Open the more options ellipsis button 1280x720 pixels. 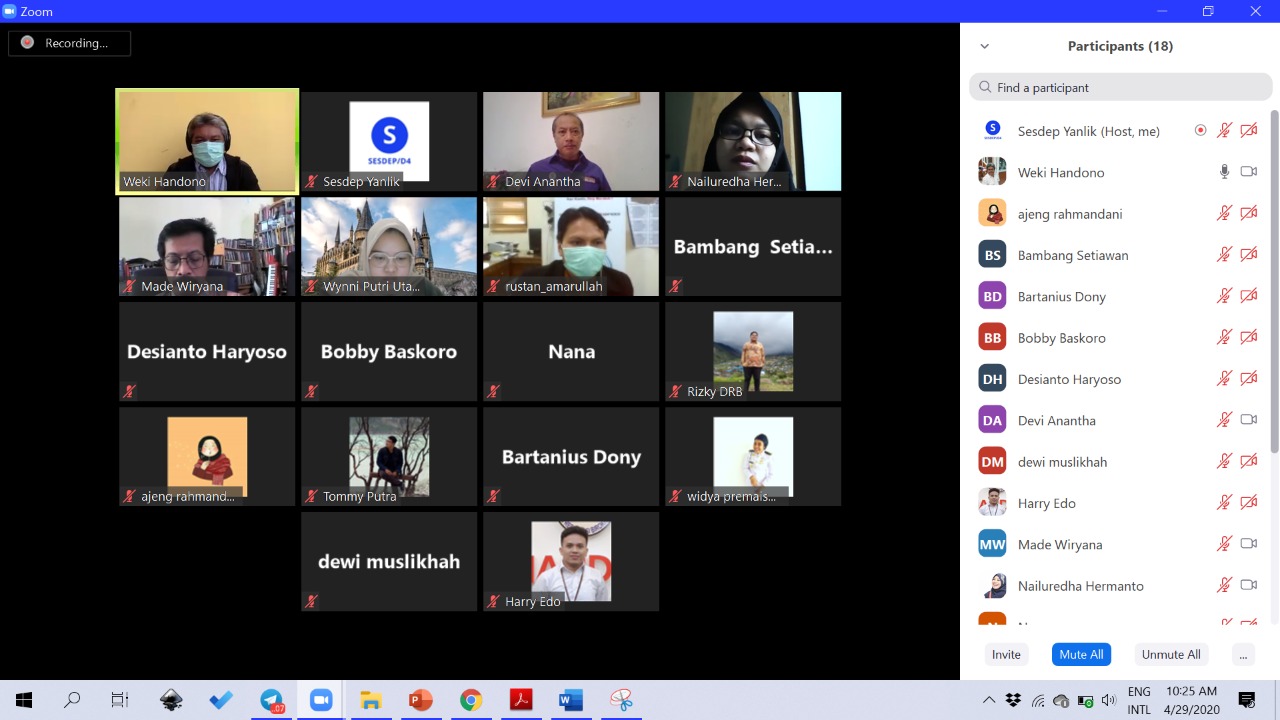[1242, 655]
